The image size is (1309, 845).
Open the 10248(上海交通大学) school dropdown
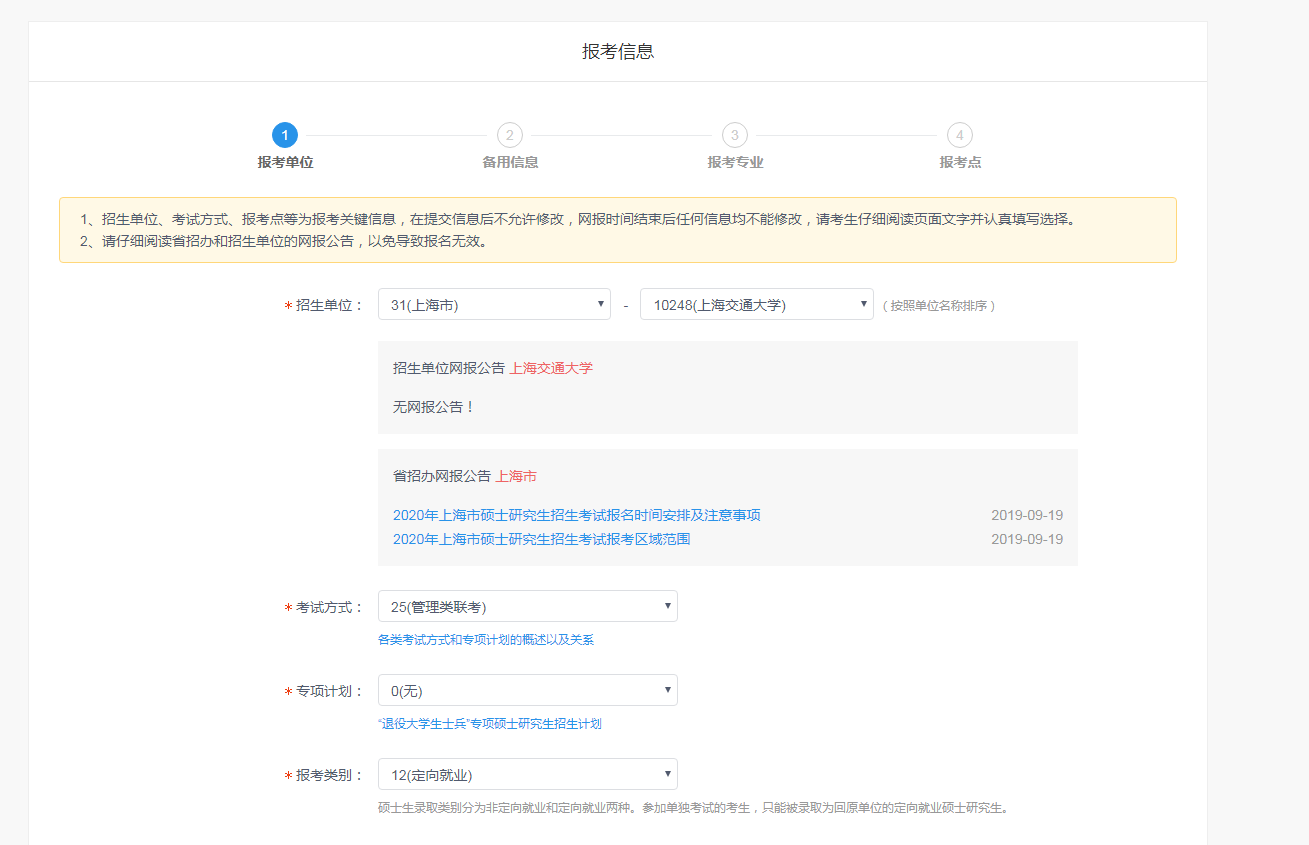[757, 305]
